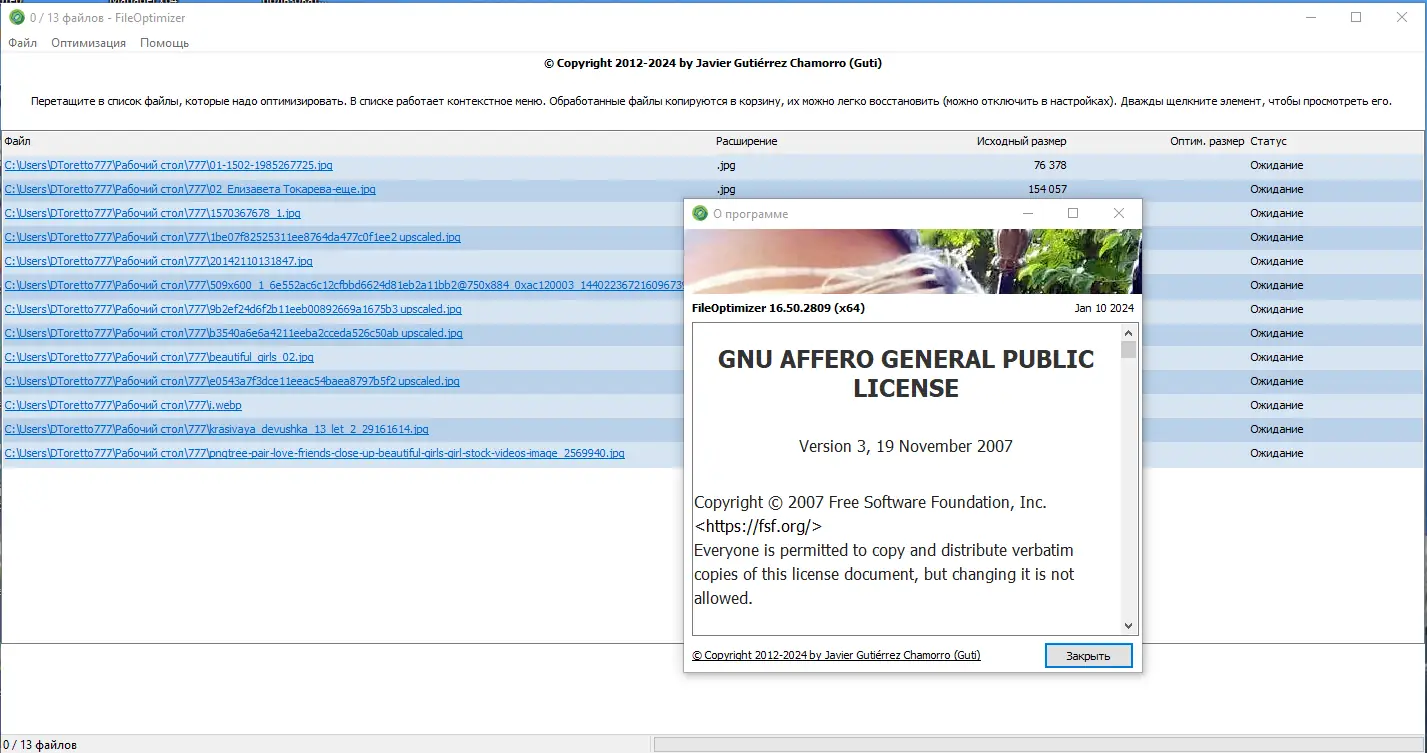Click the GNU AFFERO GENERAL PUBLIC LICENSE heading

906,373
